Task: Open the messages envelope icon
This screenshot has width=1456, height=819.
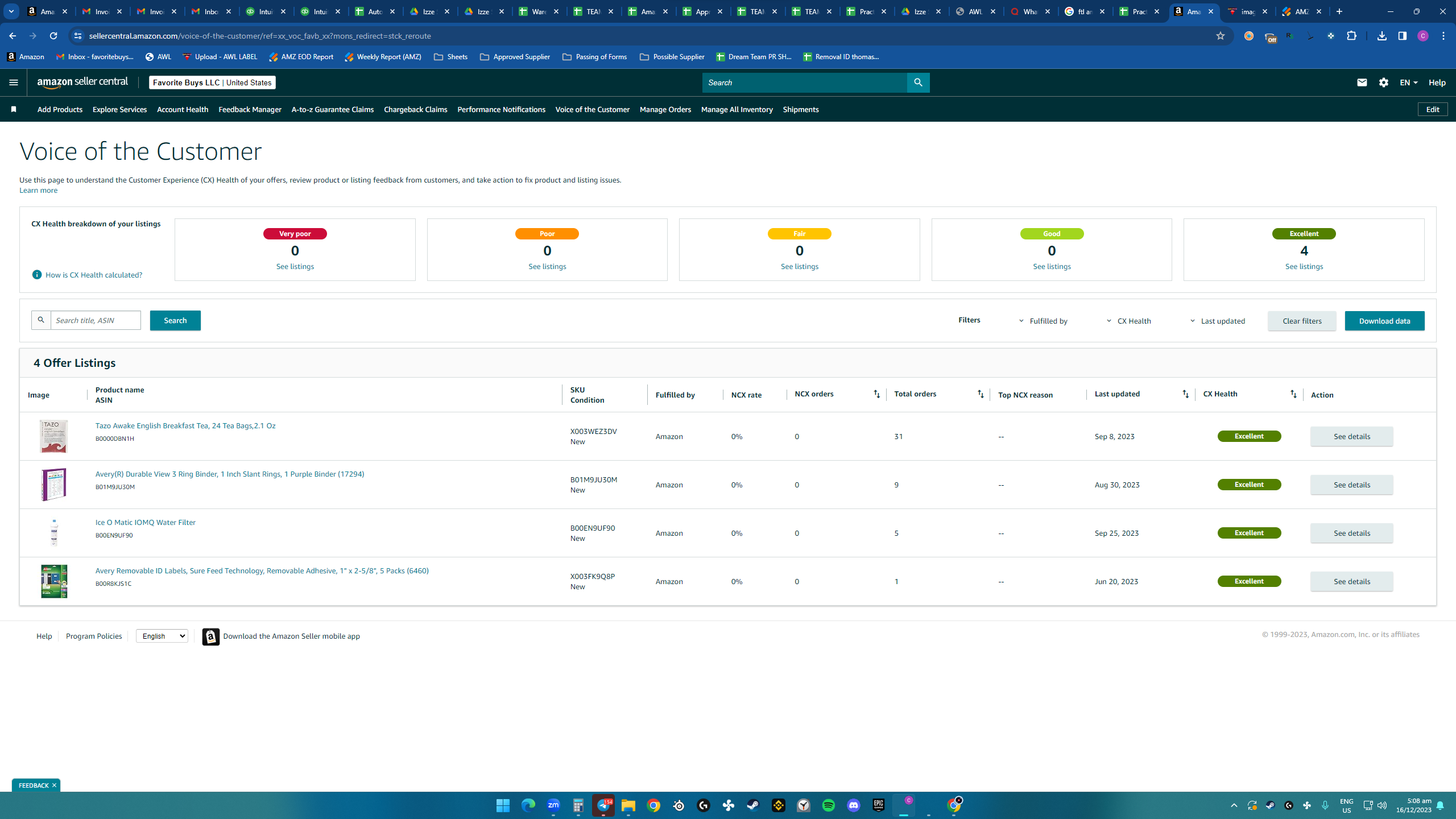Action: [1362, 82]
